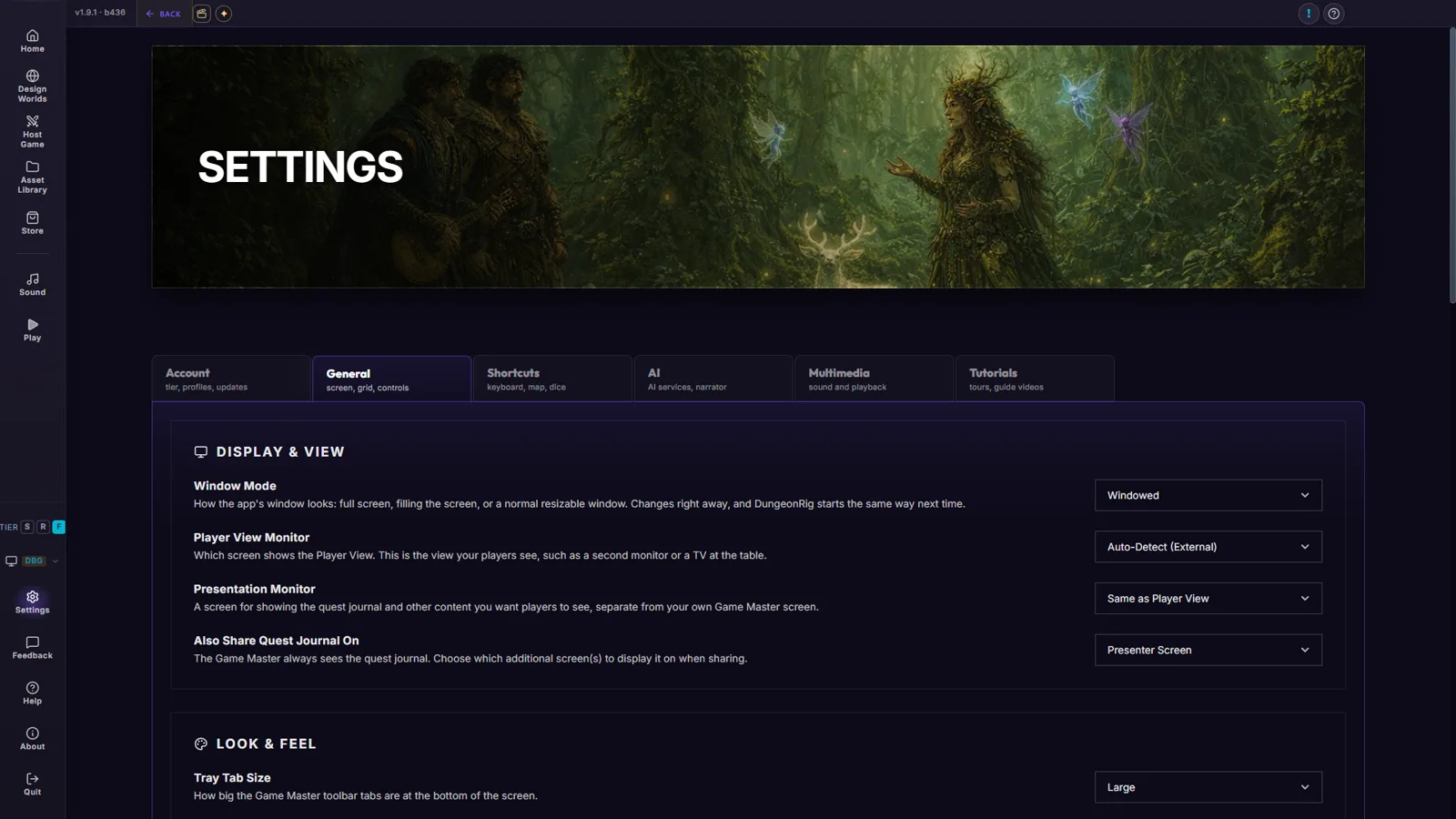Viewport: 1456px width, 819px height.
Task: Open the Store section
Action: click(32, 223)
